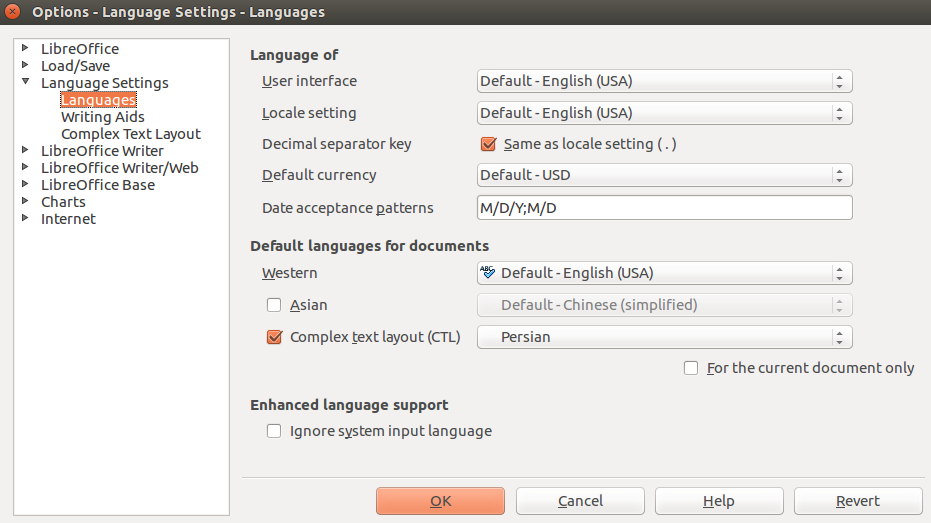Confirm settings with the OK button

coord(441,501)
